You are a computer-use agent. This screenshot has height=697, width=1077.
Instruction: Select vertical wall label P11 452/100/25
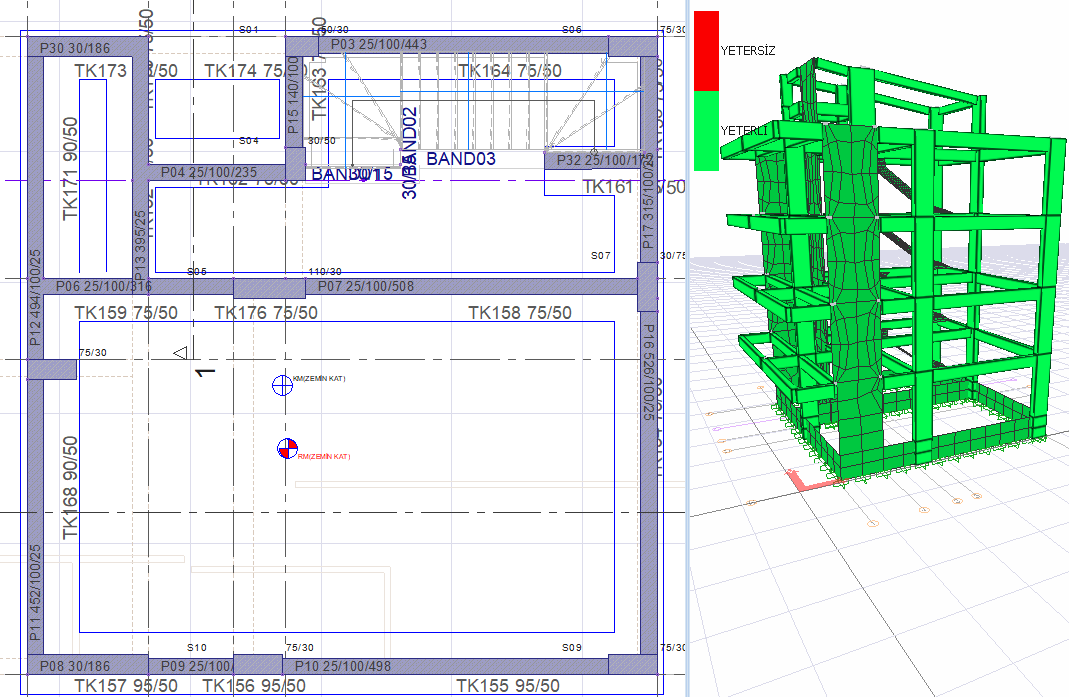(35, 593)
